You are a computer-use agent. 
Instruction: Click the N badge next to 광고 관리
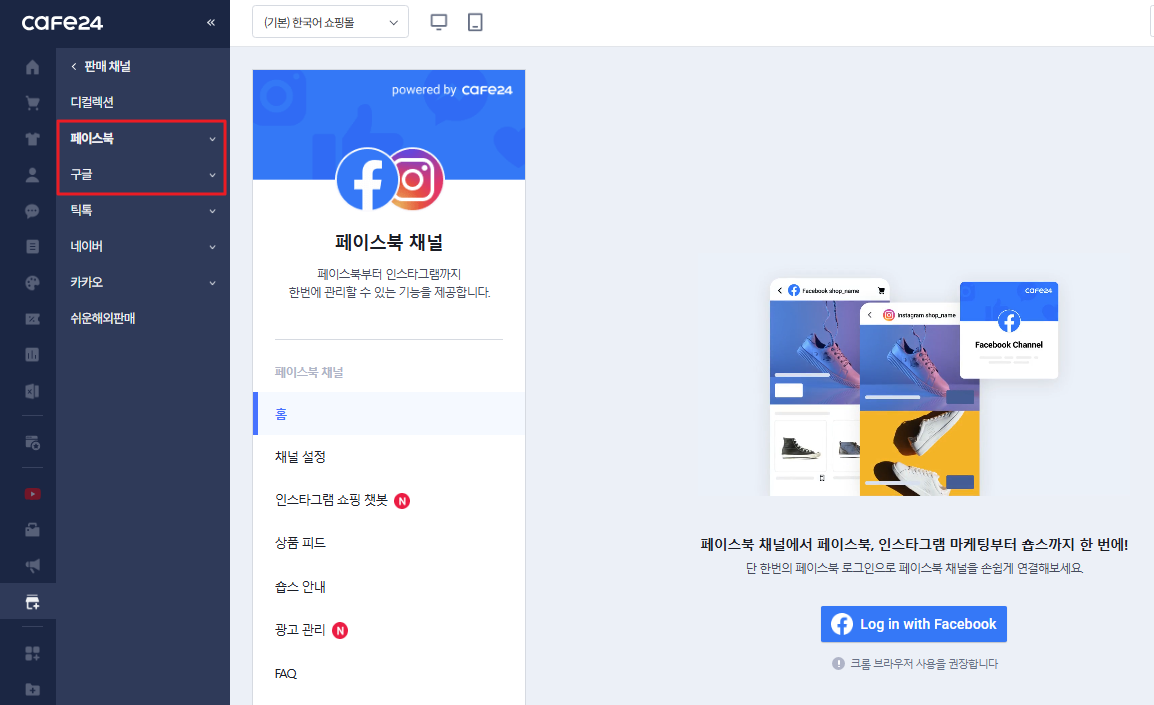[340, 631]
